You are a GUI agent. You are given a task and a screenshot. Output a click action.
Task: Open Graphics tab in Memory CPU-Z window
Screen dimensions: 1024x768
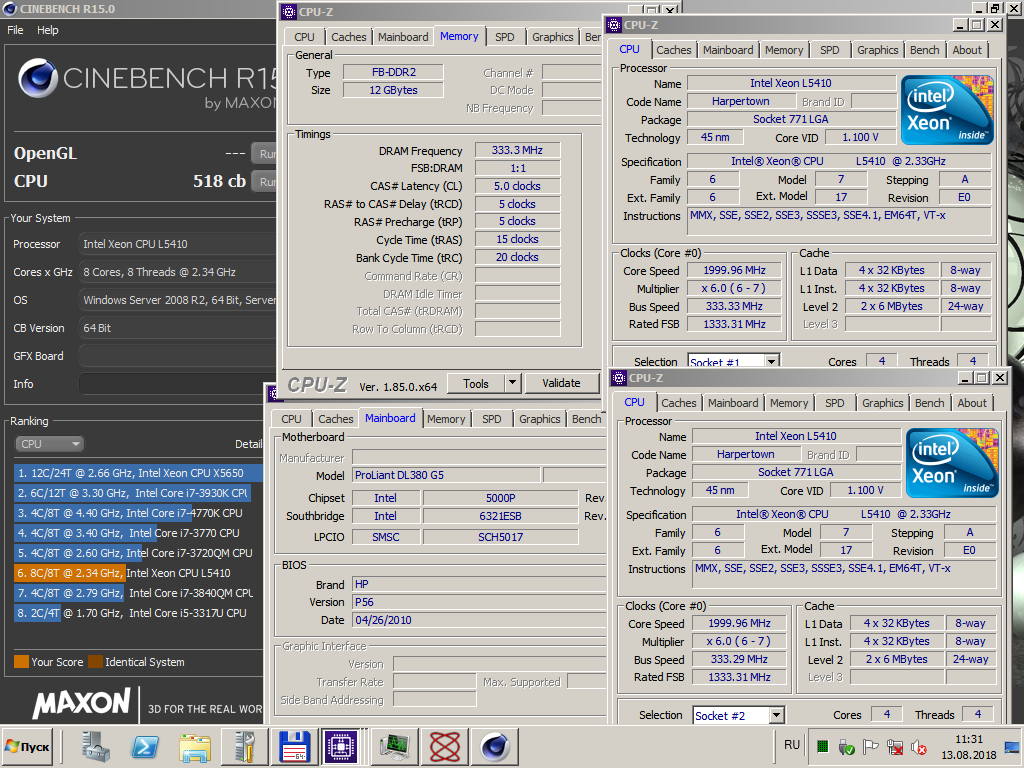[552, 37]
